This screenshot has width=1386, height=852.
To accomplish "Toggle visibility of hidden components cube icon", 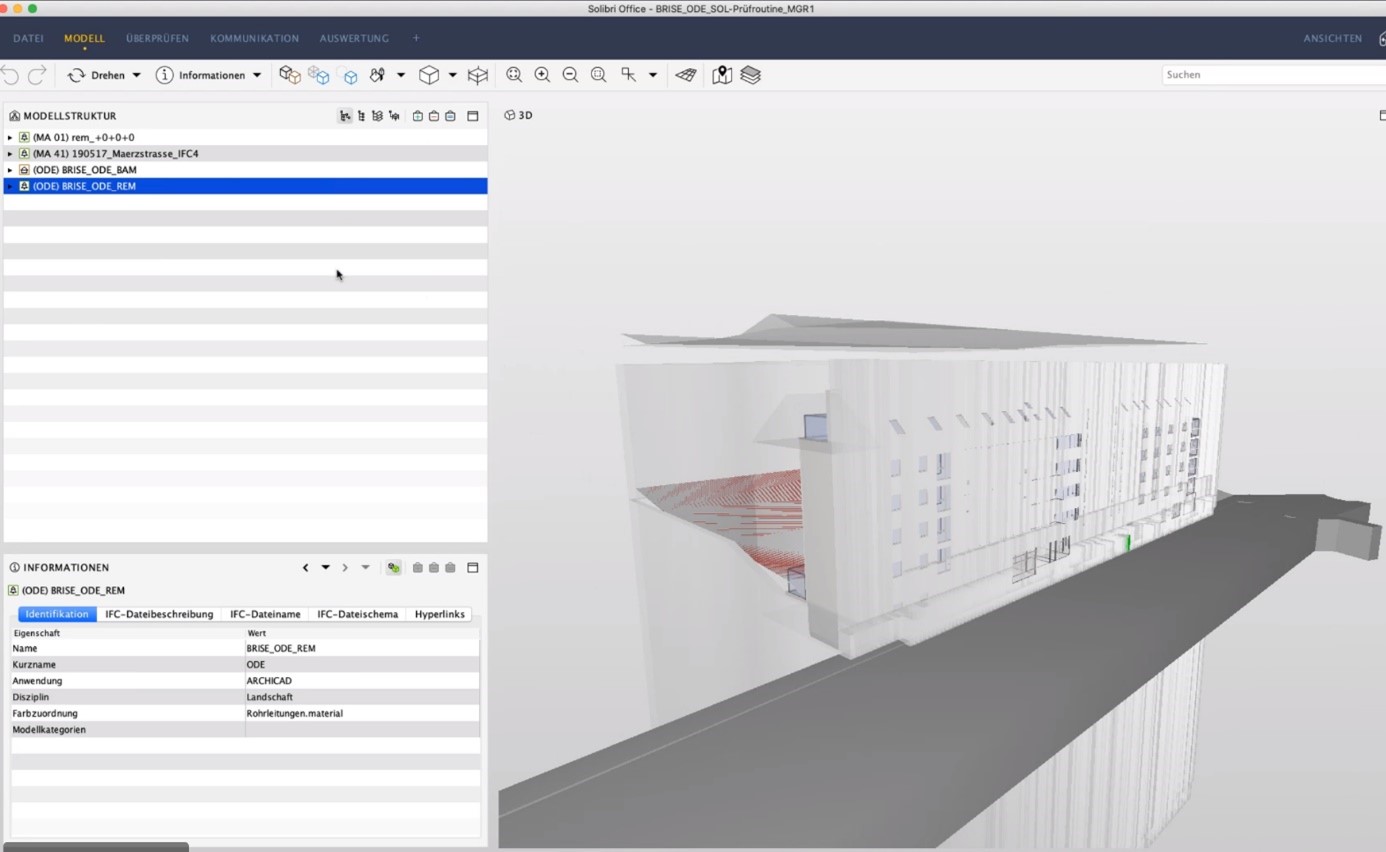I will (x=350, y=74).
